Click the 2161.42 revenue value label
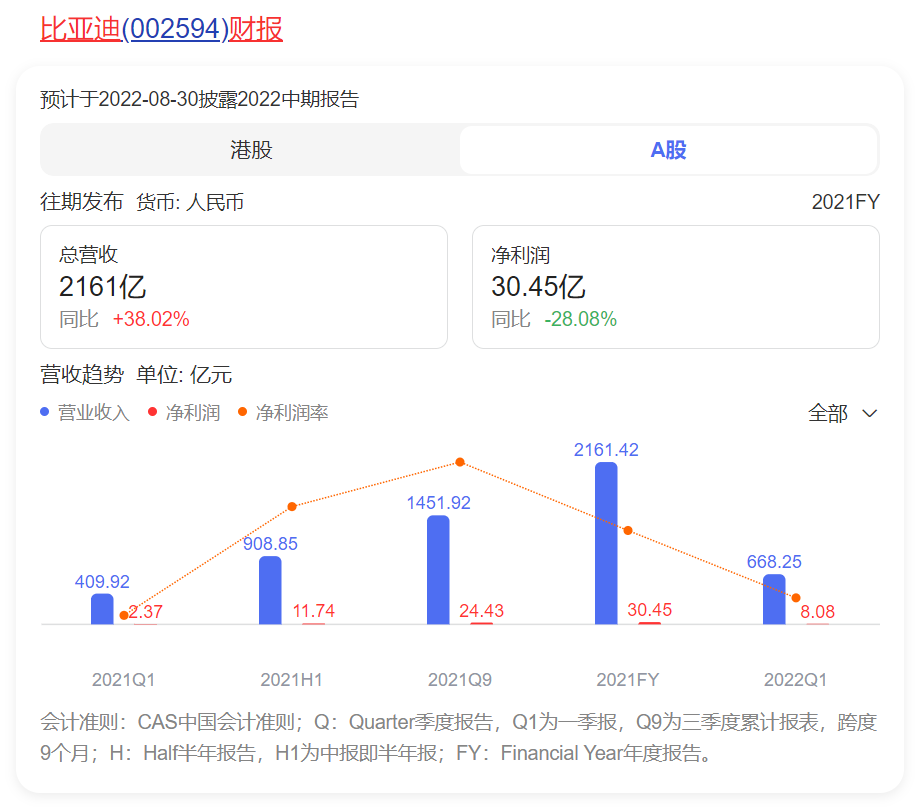 coord(606,450)
